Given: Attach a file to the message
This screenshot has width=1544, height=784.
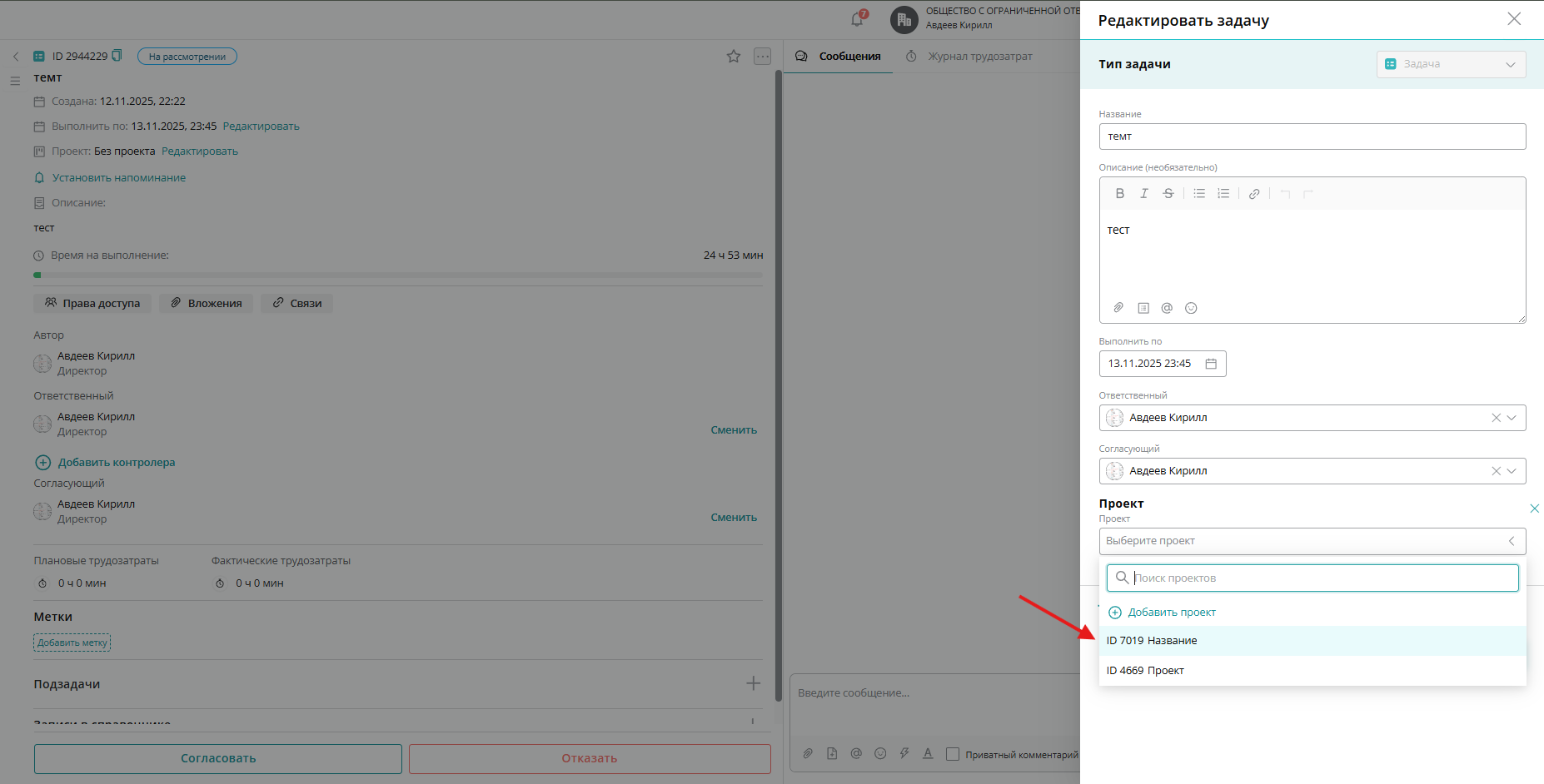Looking at the screenshot, I should click(808, 753).
